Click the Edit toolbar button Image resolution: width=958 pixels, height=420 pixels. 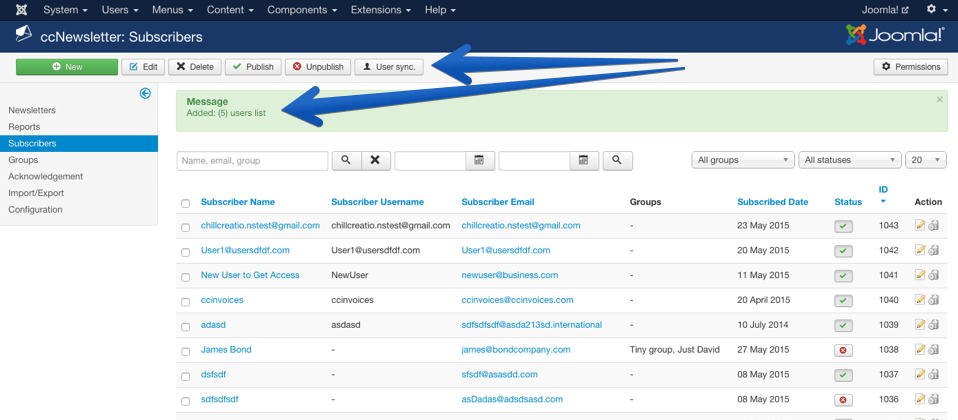point(143,67)
